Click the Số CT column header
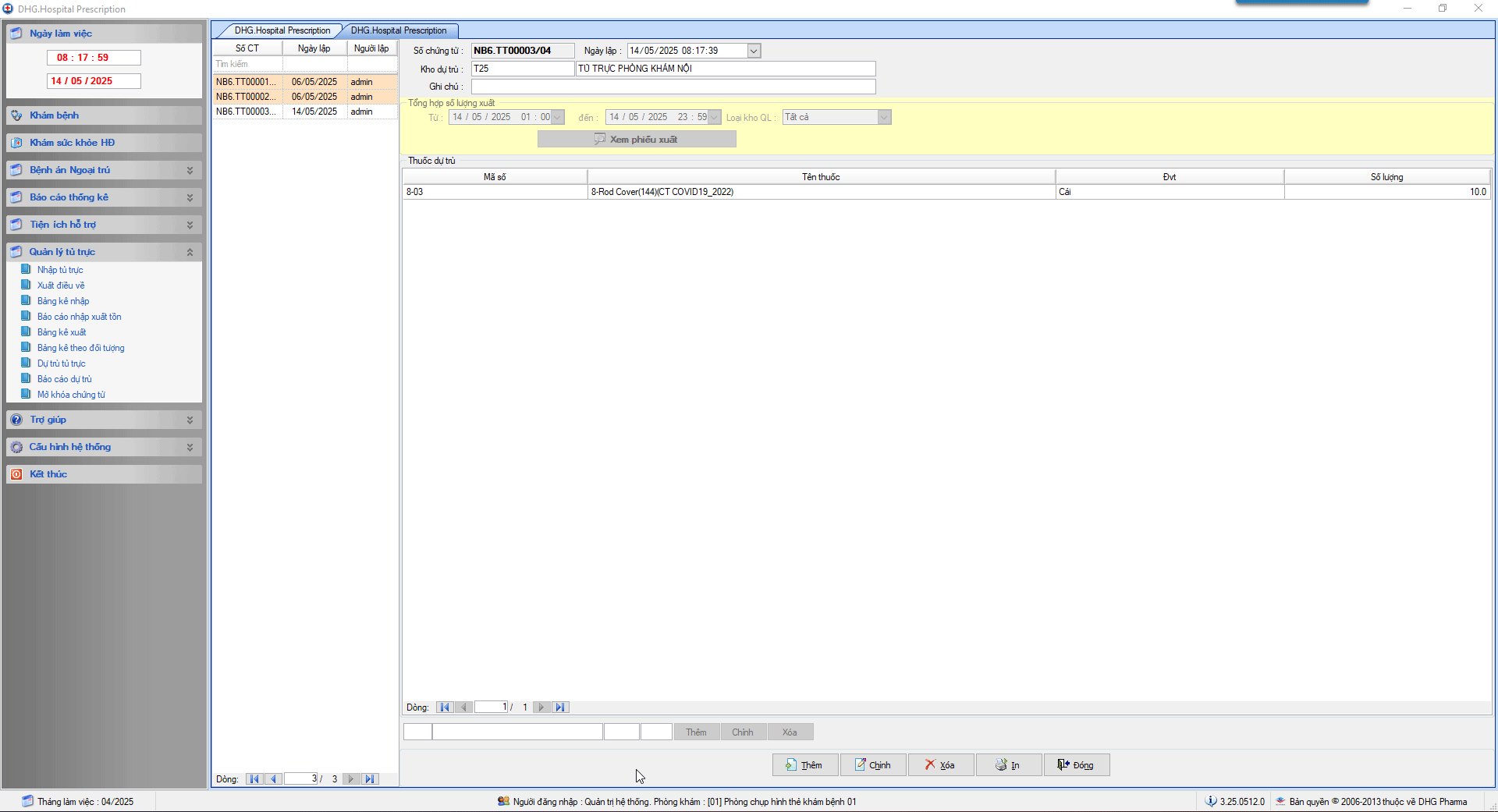Image resolution: width=1498 pixels, height=812 pixels. [x=247, y=48]
